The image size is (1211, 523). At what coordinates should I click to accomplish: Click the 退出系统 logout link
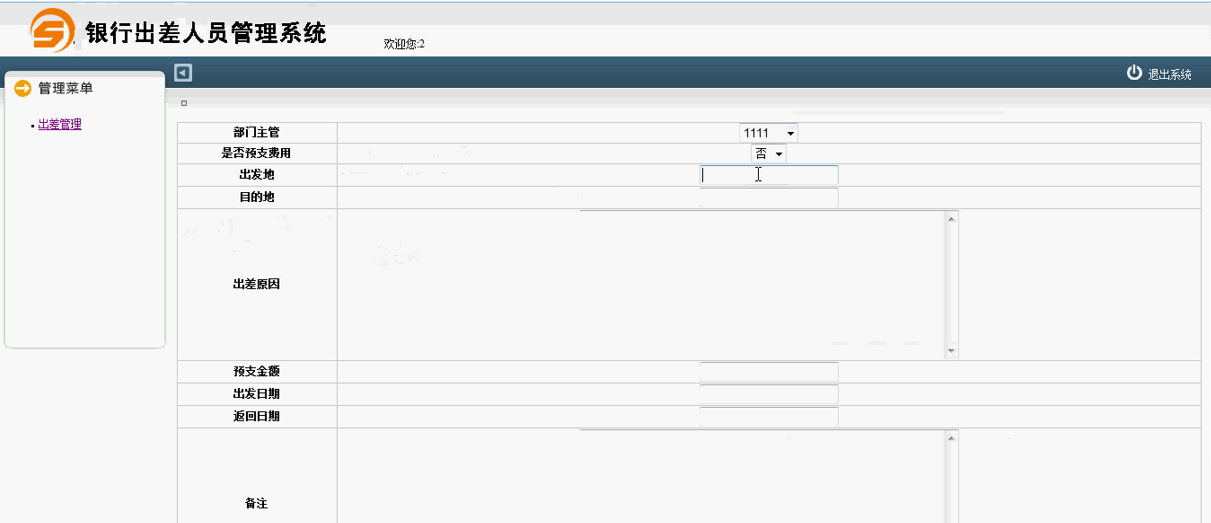point(1170,75)
